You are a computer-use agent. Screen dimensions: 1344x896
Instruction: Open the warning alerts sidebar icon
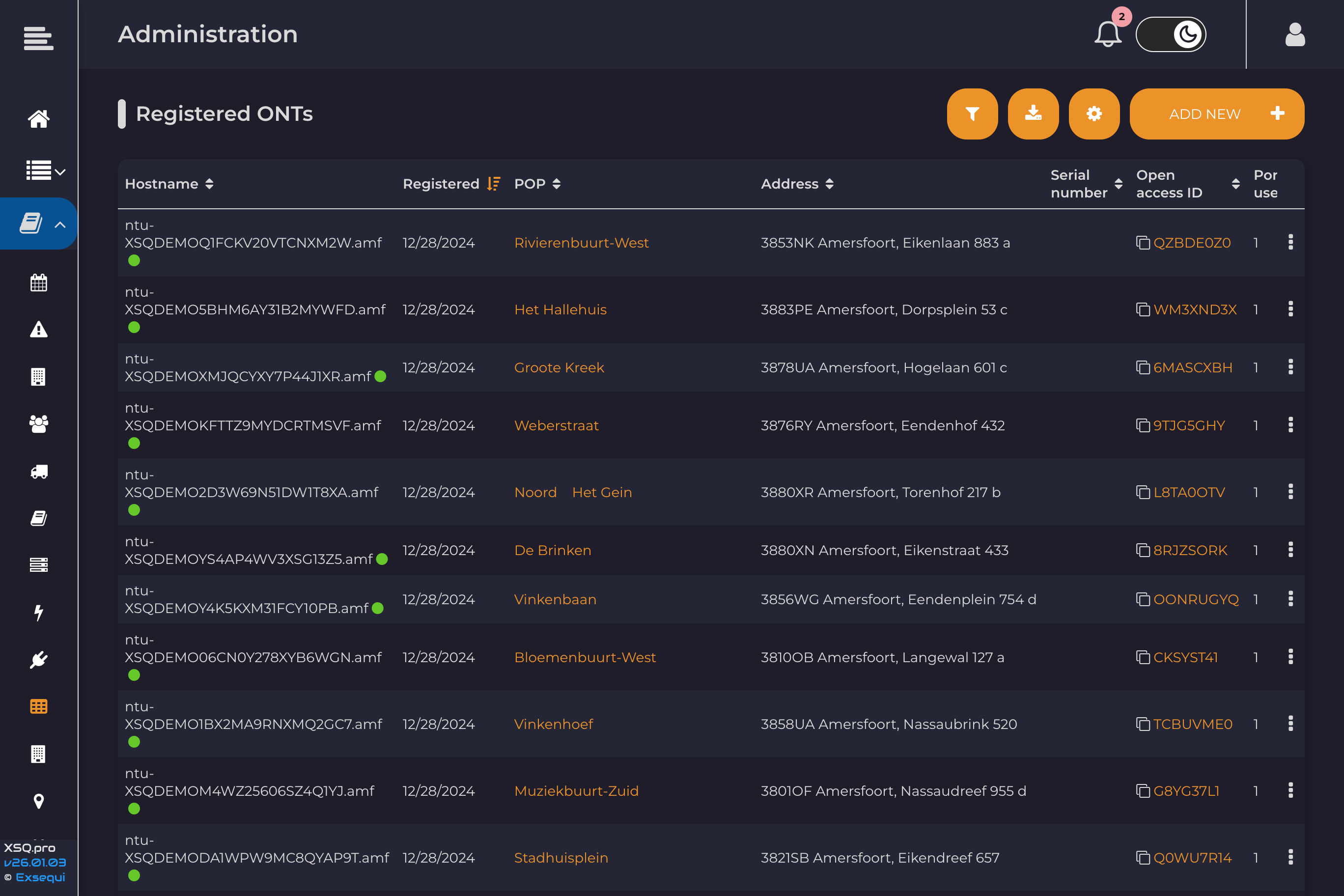pos(38,330)
